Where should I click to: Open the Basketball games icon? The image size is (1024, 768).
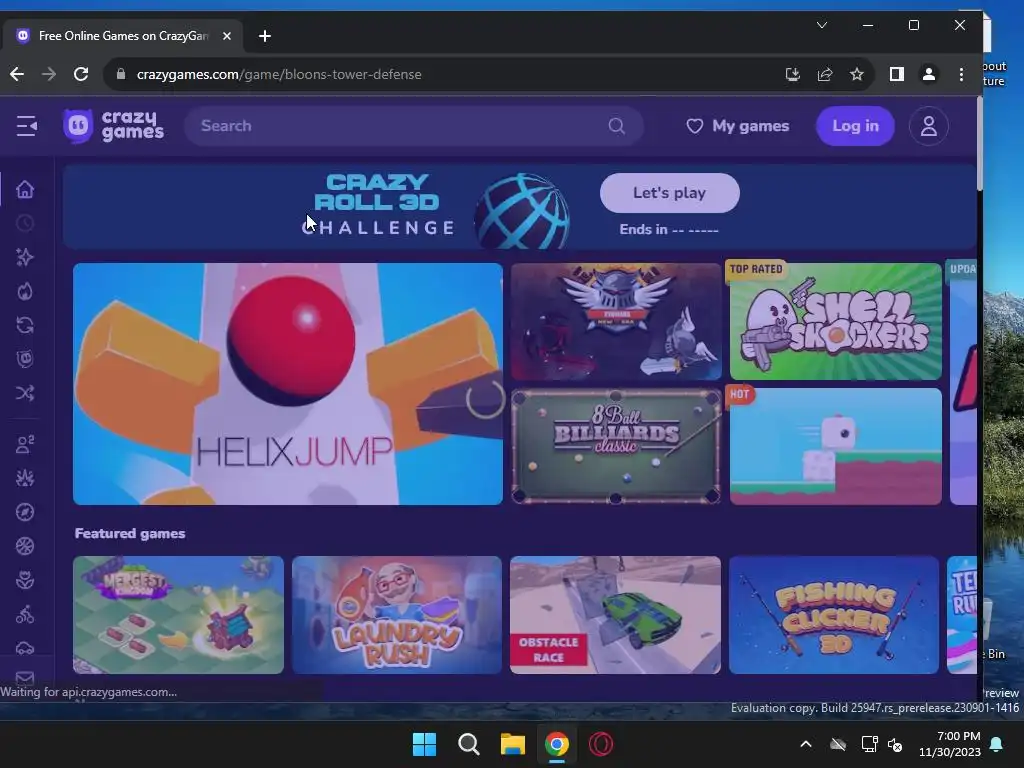25,546
